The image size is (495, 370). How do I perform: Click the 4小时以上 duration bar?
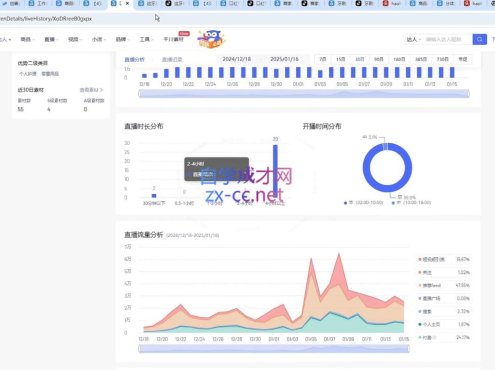coord(275,171)
